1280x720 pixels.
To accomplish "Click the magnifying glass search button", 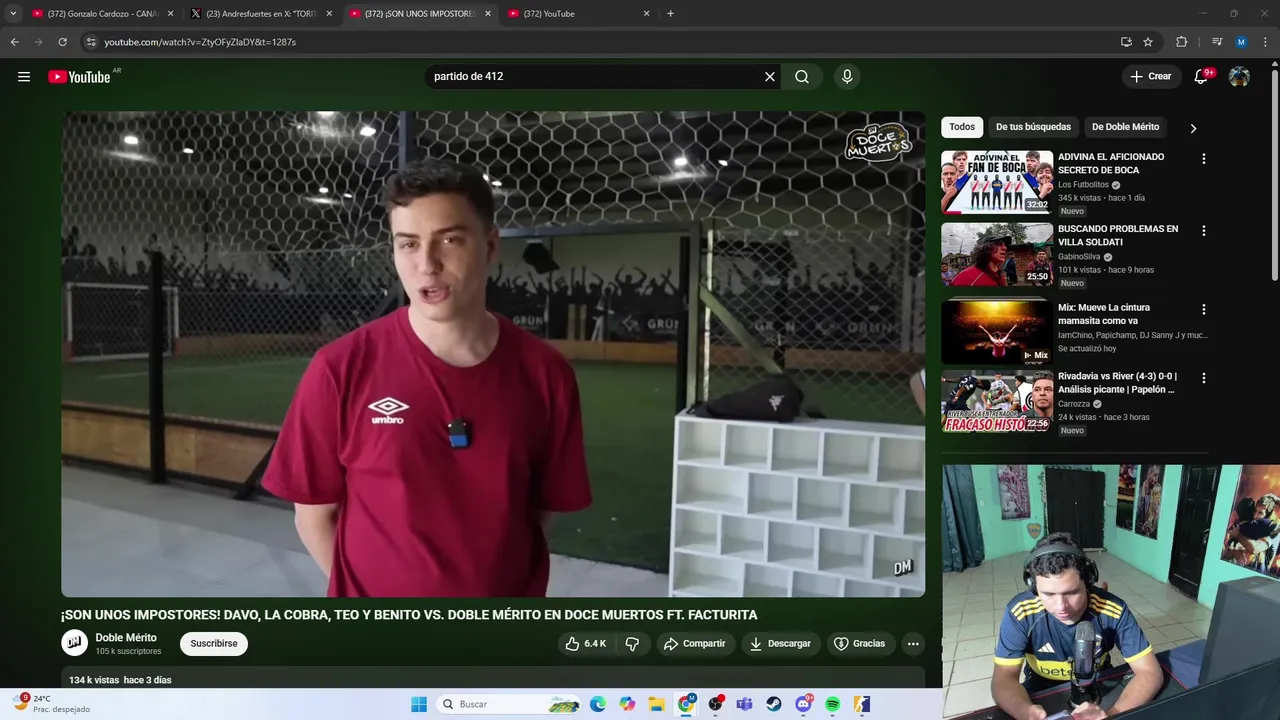I will tap(802, 77).
